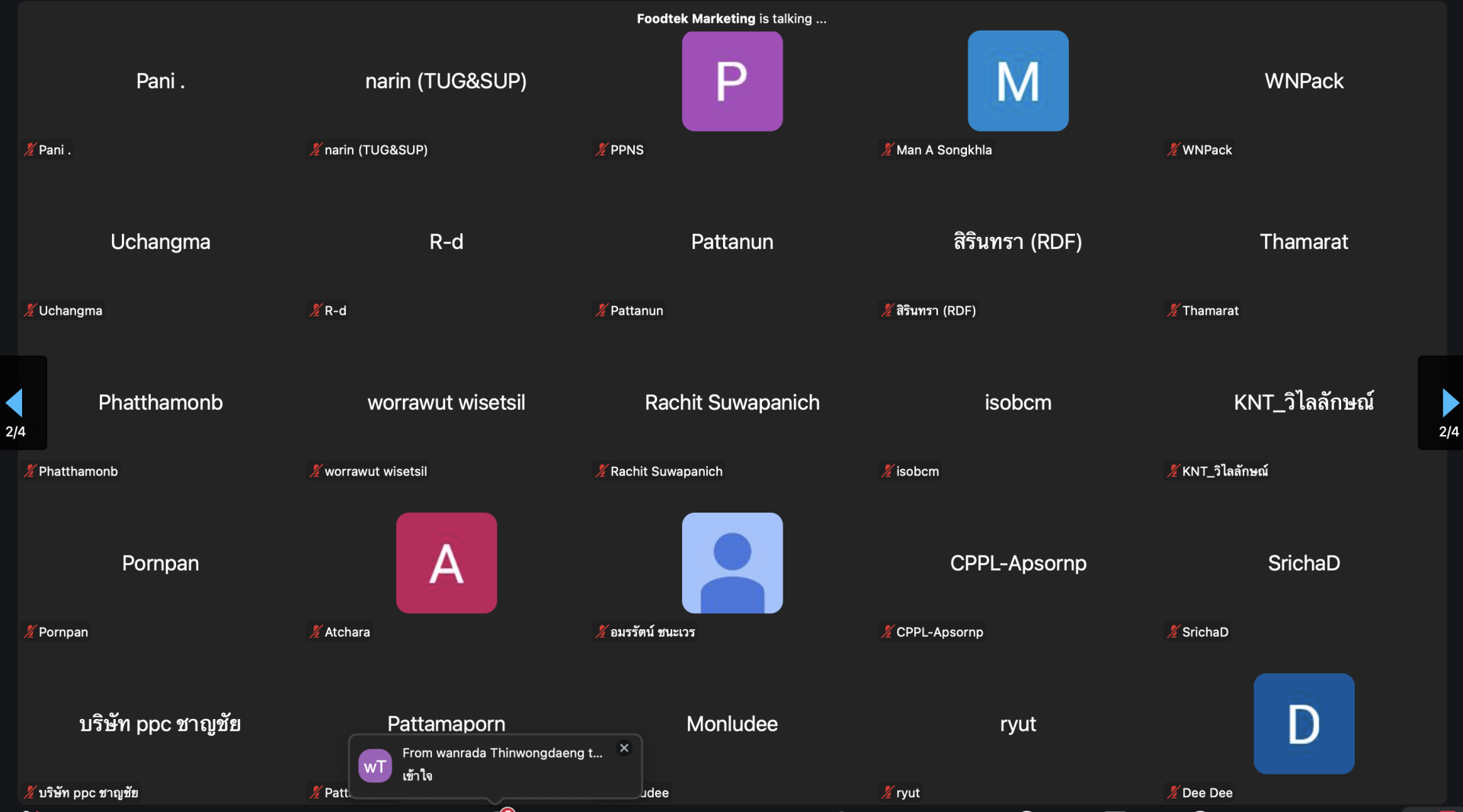
Task: Select the Rachit Suwapanich video tile
Action: click(x=731, y=402)
